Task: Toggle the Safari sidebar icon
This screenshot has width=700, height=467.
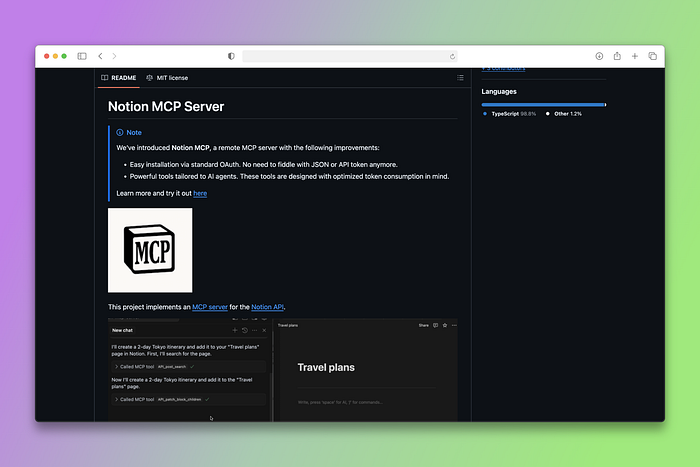Action: pos(82,56)
